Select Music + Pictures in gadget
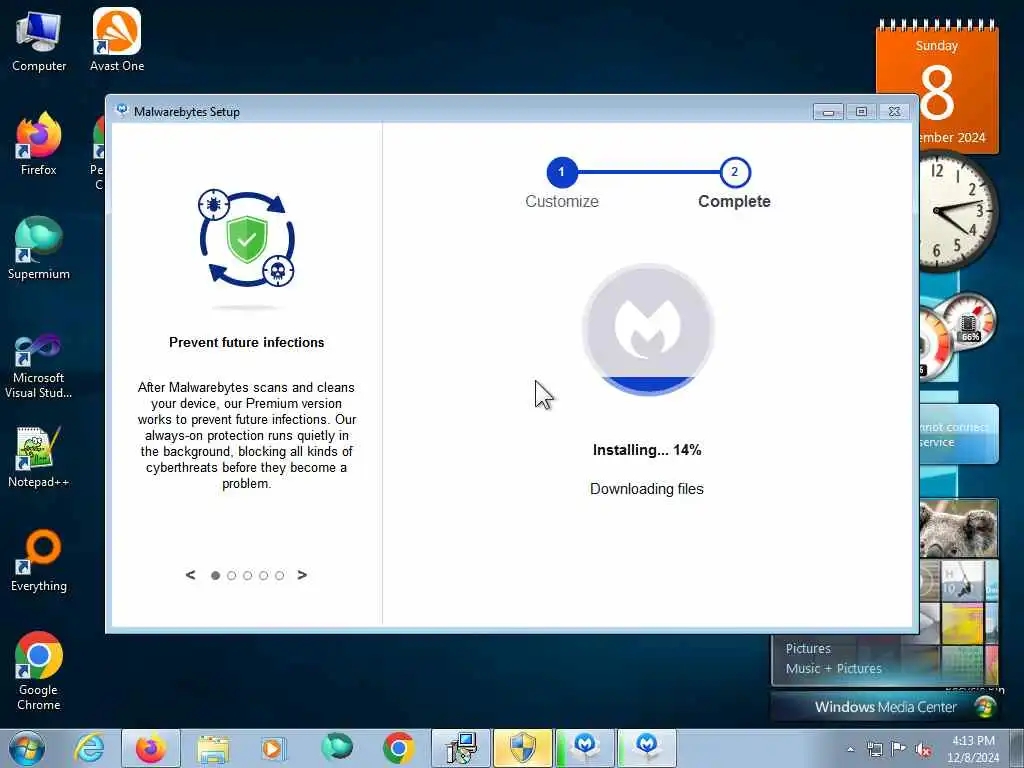This screenshot has width=1024, height=768. click(x=833, y=669)
